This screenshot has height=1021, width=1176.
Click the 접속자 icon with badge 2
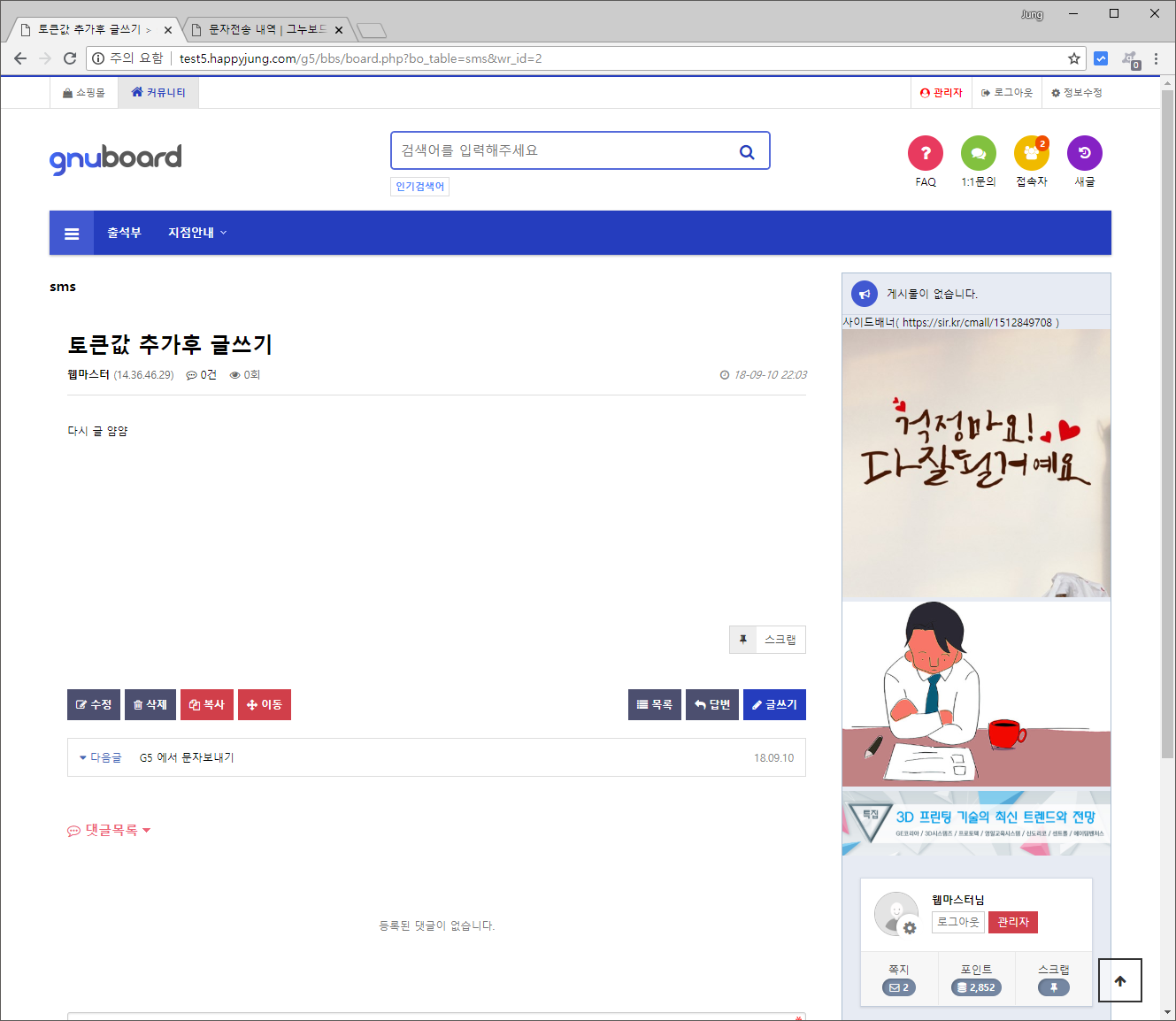click(1031, 152)
